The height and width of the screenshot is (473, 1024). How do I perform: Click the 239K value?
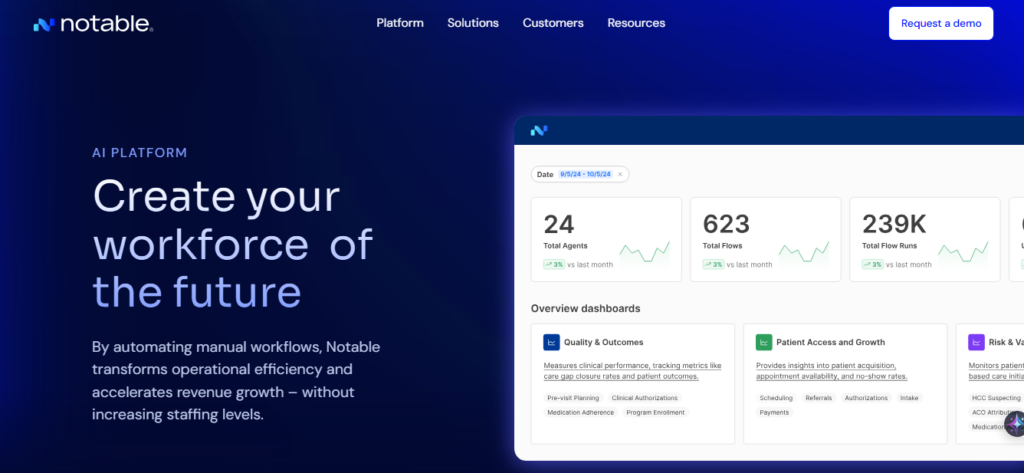pos(894,224)
